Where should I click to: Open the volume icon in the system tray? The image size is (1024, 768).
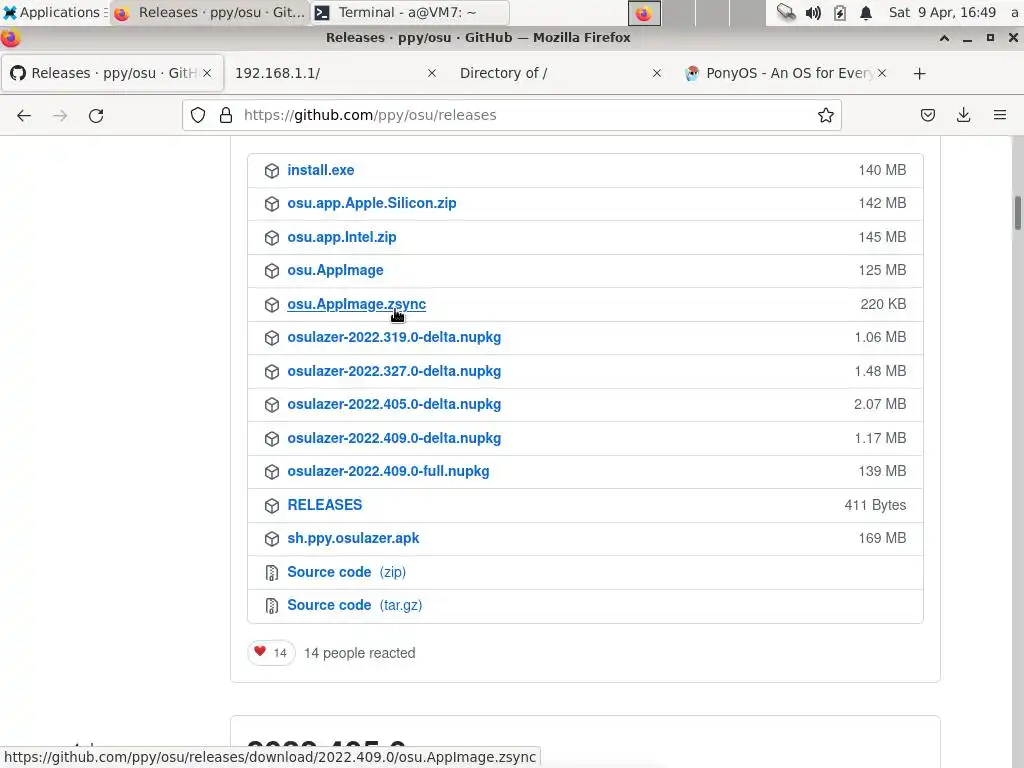pyautogui.click(x=813, y=13)
